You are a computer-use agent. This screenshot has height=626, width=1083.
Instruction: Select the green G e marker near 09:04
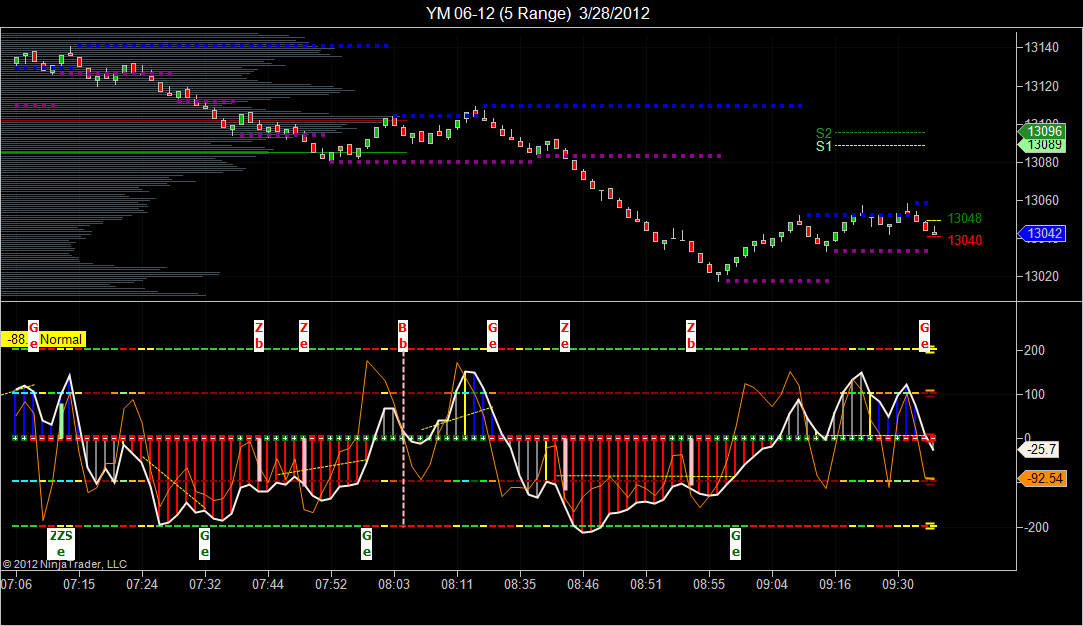coord(736,543)
